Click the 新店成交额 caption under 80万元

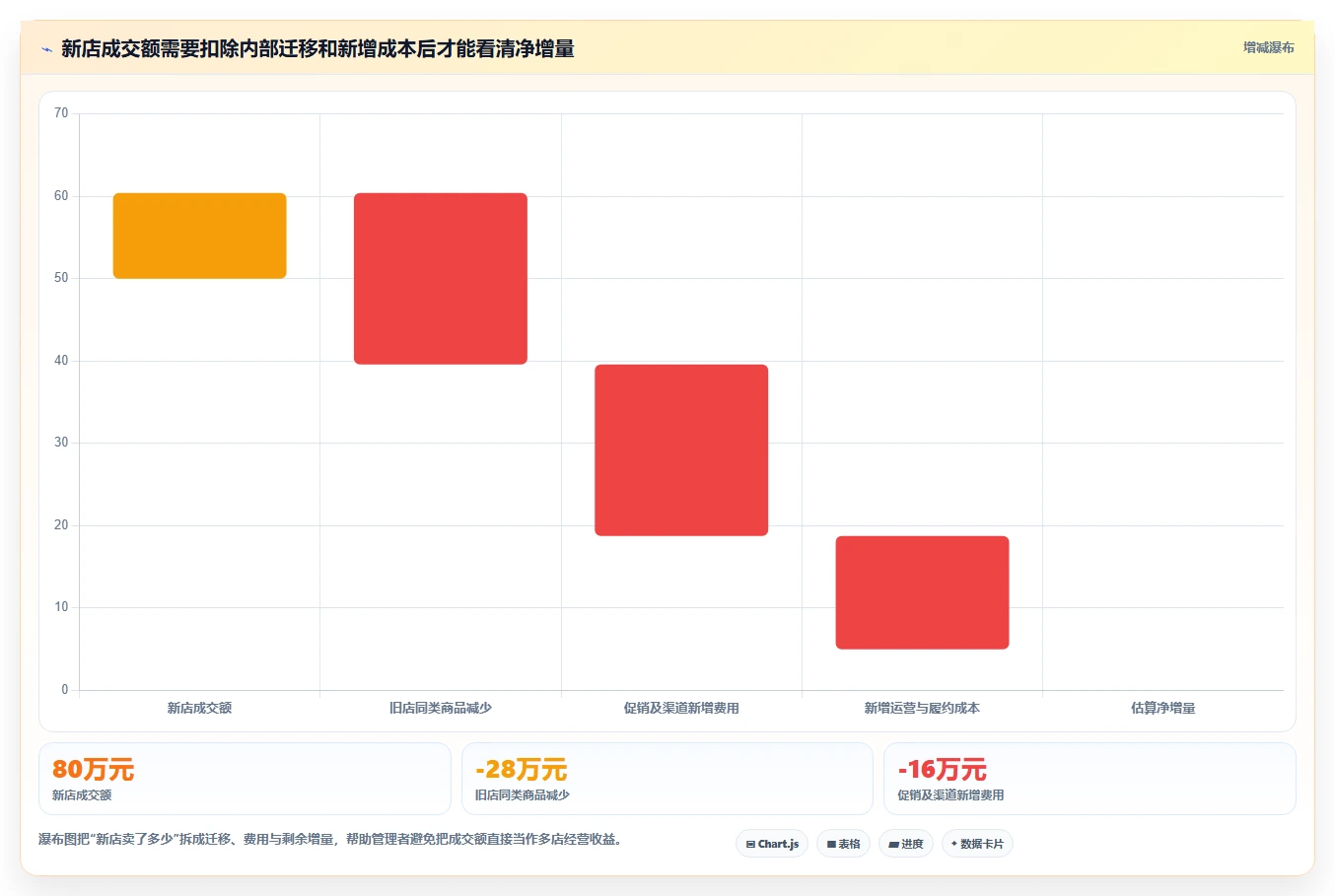pos(82,795)
